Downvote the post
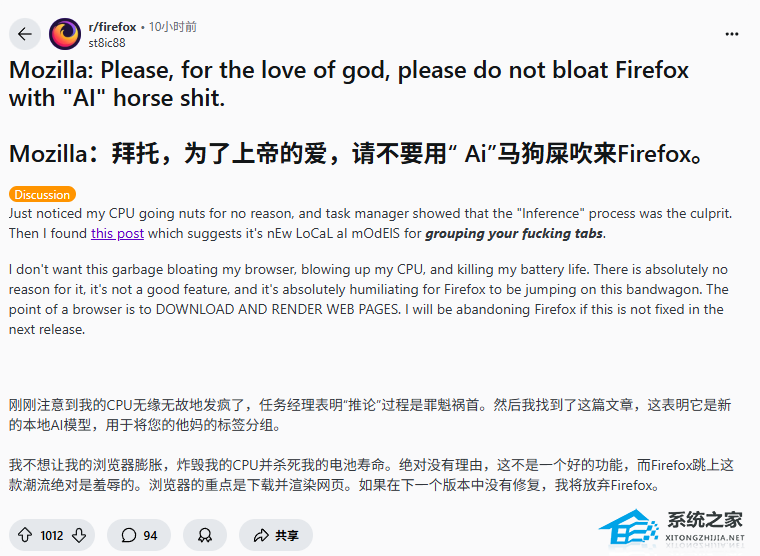This screenshot has width=760, height=556. 79,535
